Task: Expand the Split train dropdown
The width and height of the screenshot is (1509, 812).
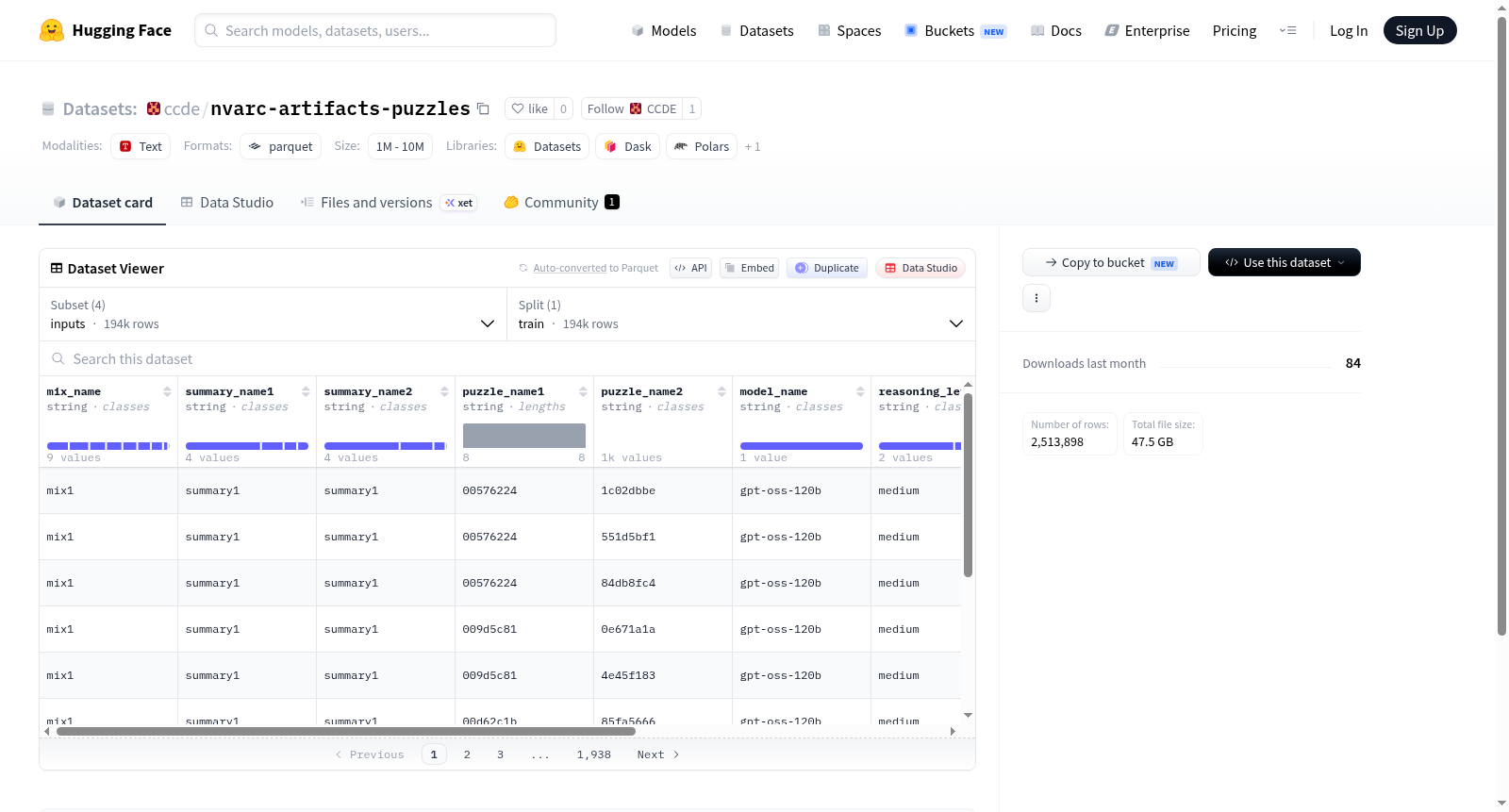Action: (741, 314)
